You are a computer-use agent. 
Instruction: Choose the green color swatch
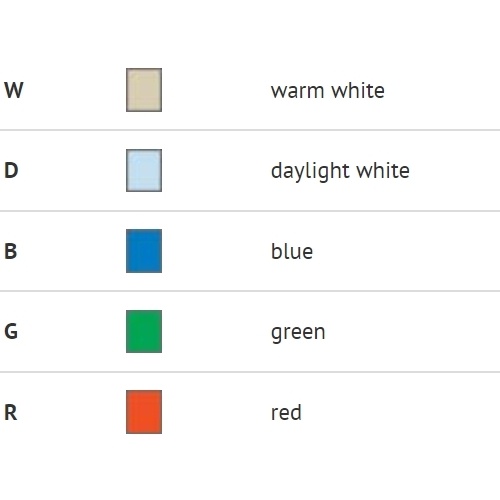tap(144, 331)
